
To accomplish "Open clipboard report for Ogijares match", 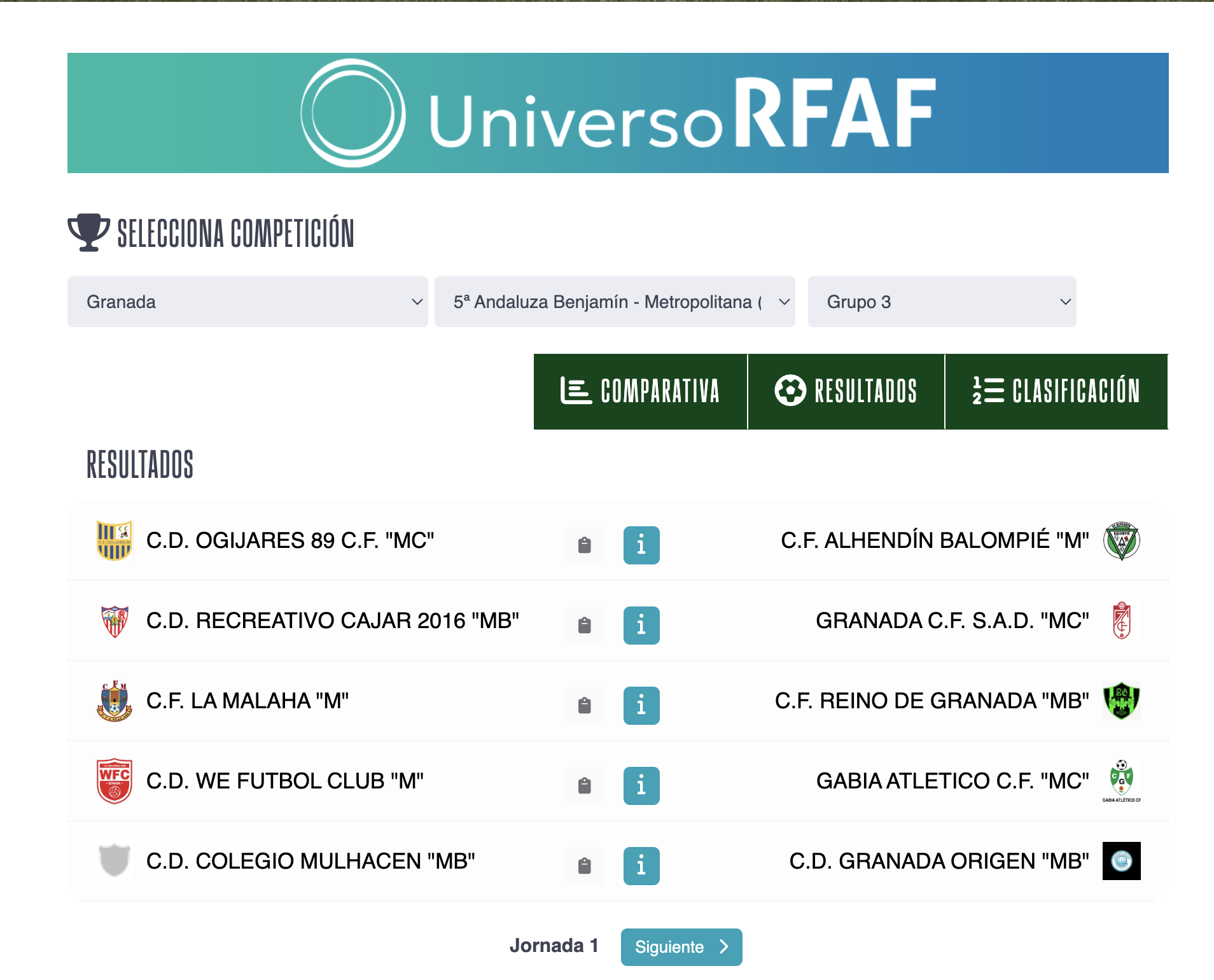I will pyautogui.click(x=584, y=545).
